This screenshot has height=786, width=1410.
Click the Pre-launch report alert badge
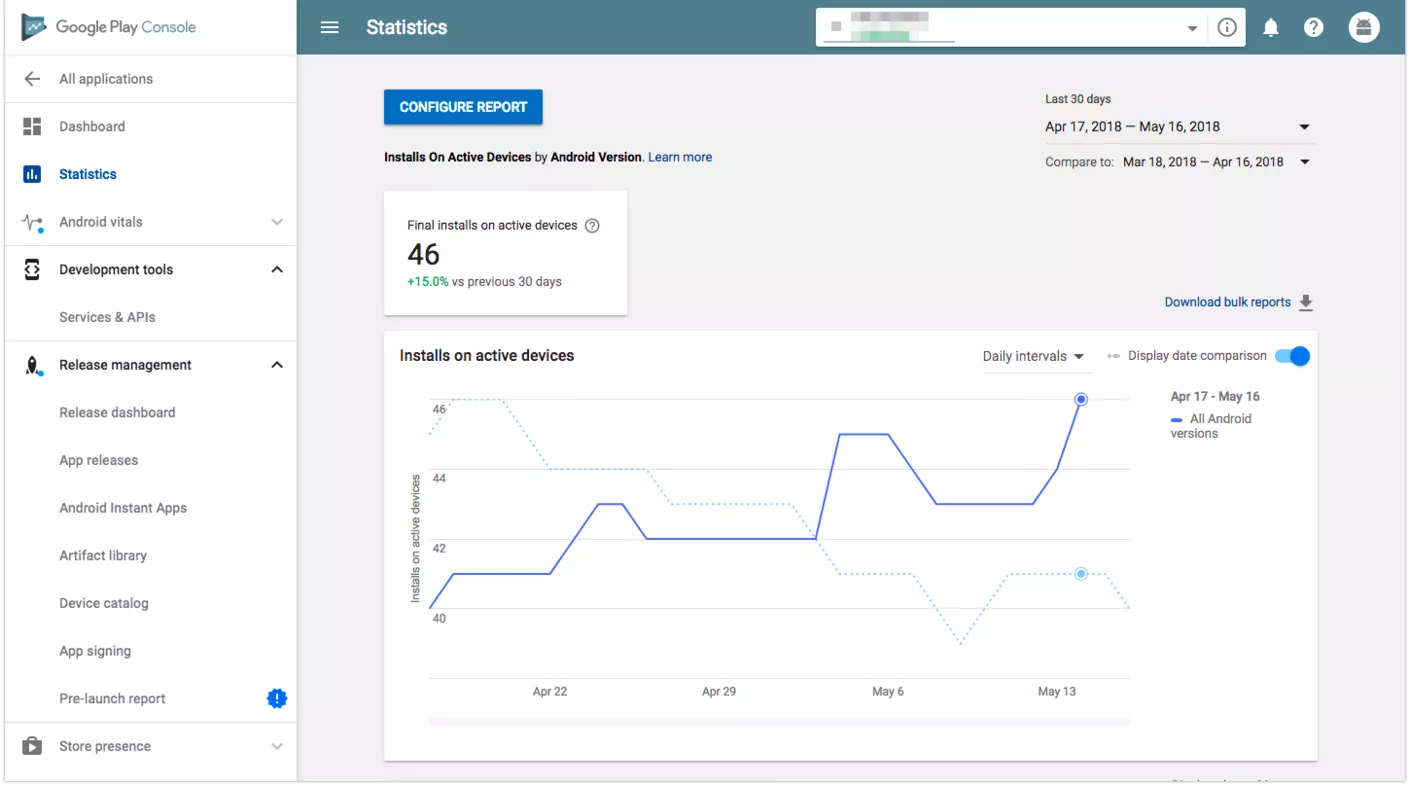click(277, 699)
